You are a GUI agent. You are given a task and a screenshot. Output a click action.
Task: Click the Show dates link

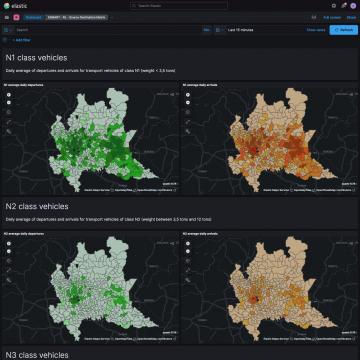316,30
